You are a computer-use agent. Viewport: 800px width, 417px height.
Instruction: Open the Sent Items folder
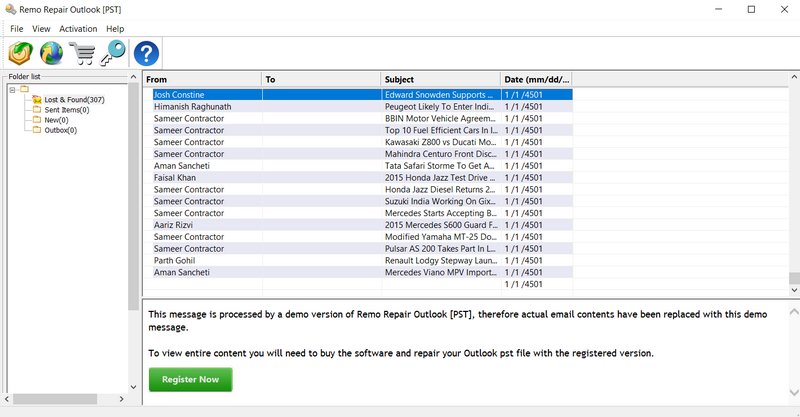66,110
